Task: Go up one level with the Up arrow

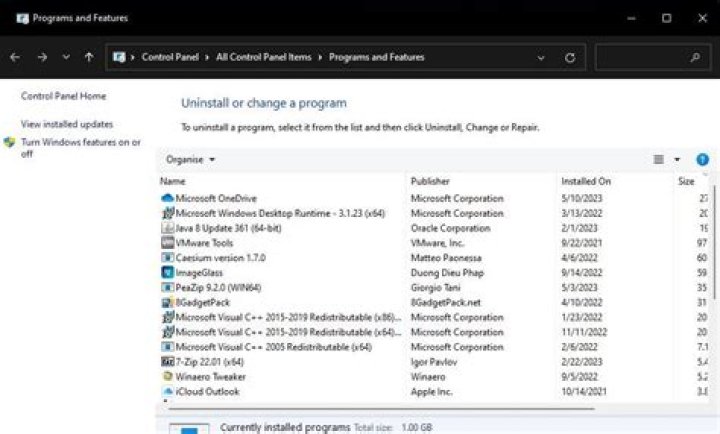Action: point(89,57)
